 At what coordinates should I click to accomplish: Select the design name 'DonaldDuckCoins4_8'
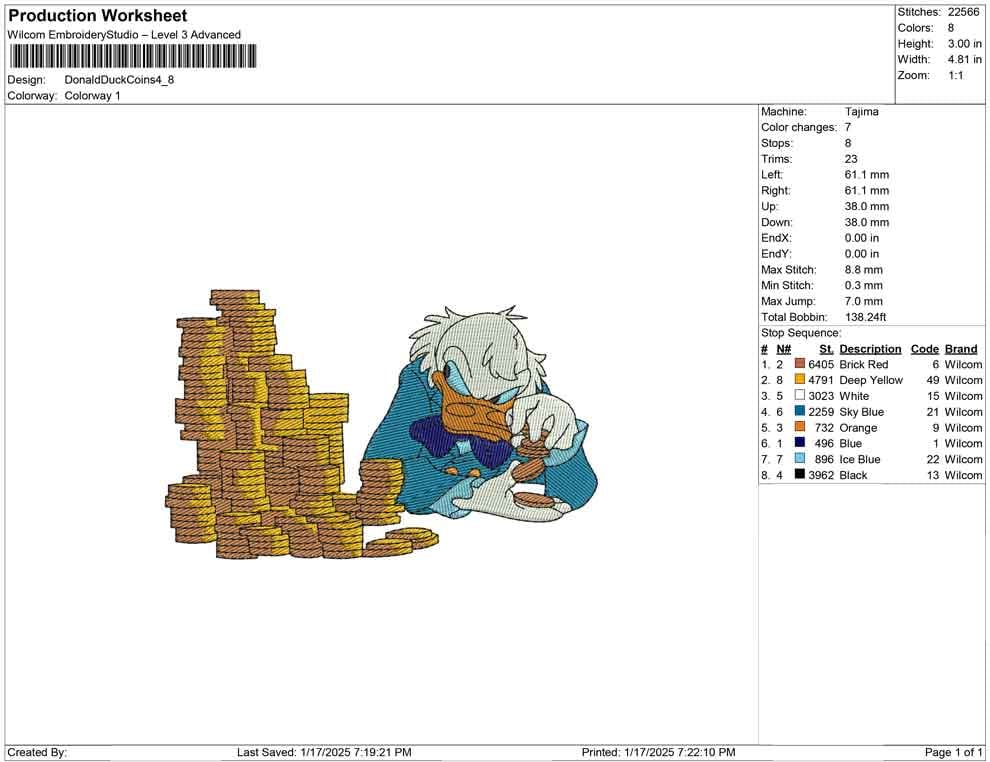tap(119, 80)
